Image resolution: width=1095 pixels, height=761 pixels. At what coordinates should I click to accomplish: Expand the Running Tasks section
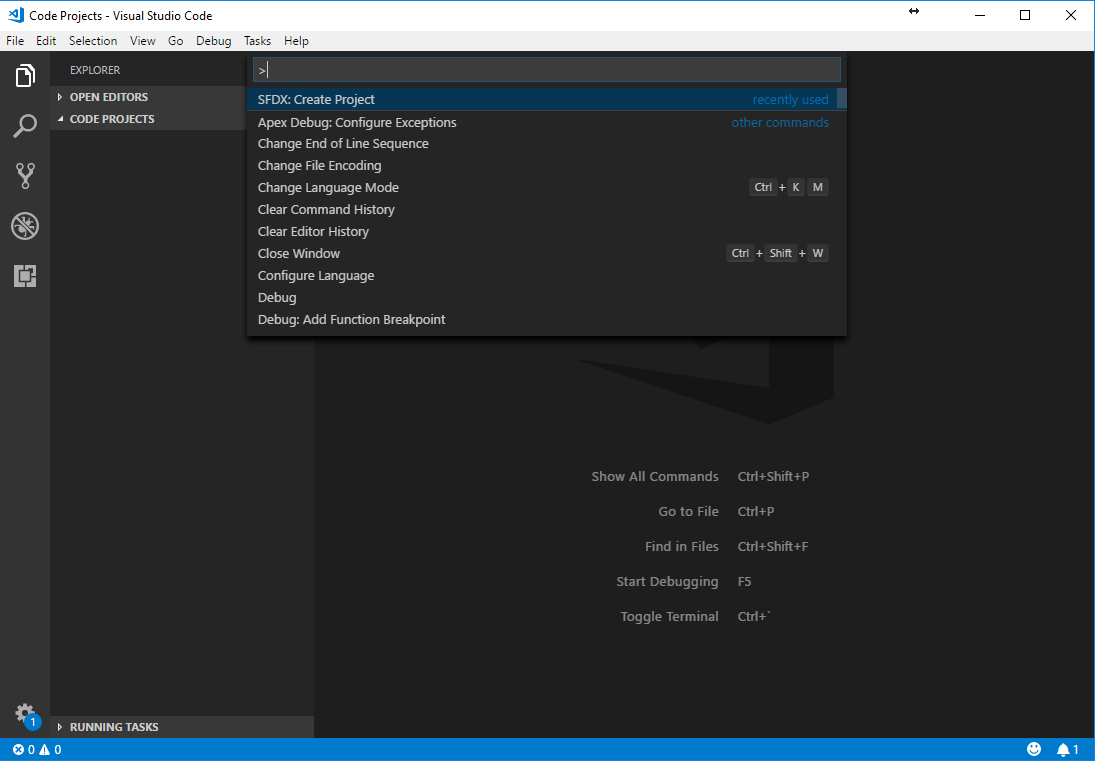(182, 727)
